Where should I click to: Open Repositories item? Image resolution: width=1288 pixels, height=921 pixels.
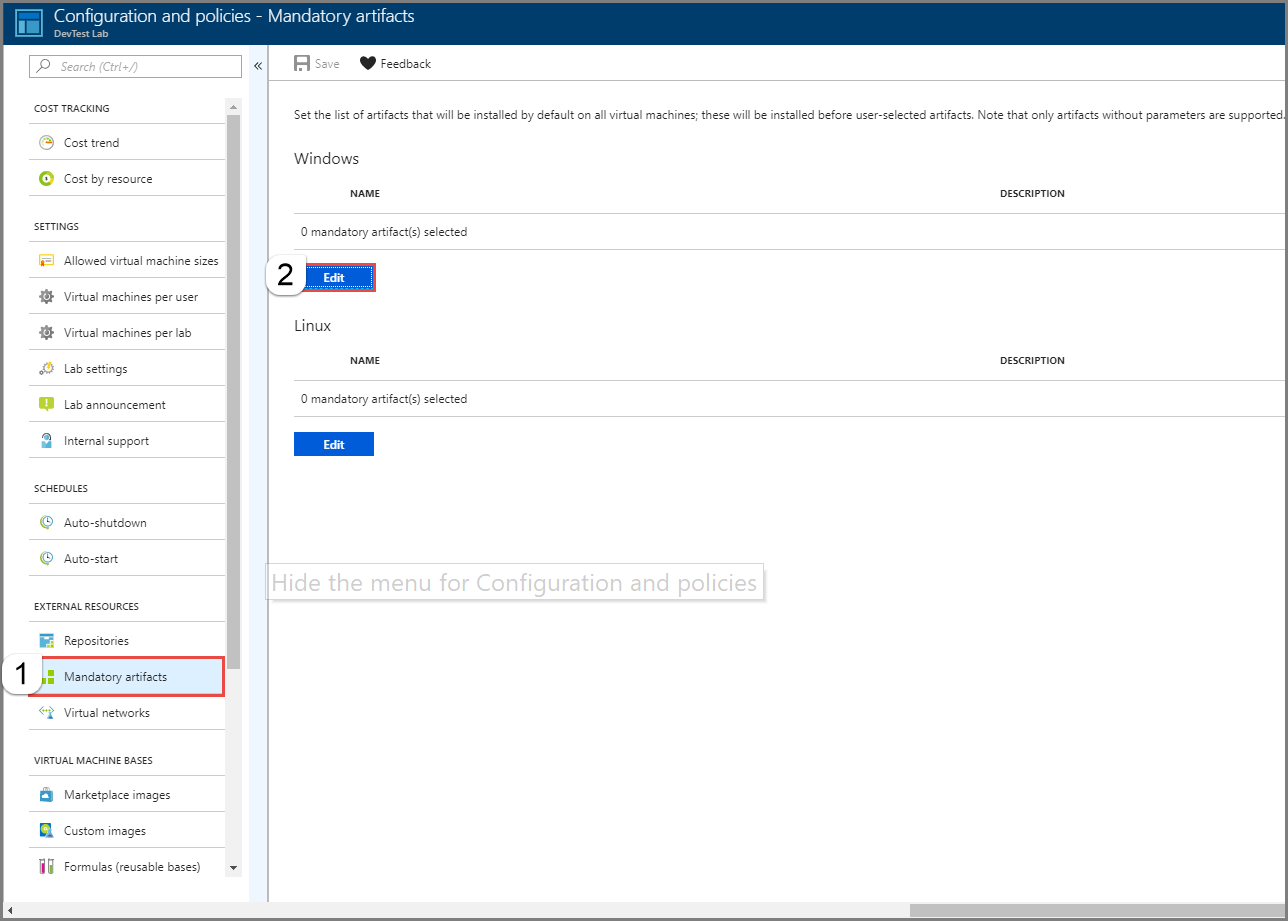point(127,641)
